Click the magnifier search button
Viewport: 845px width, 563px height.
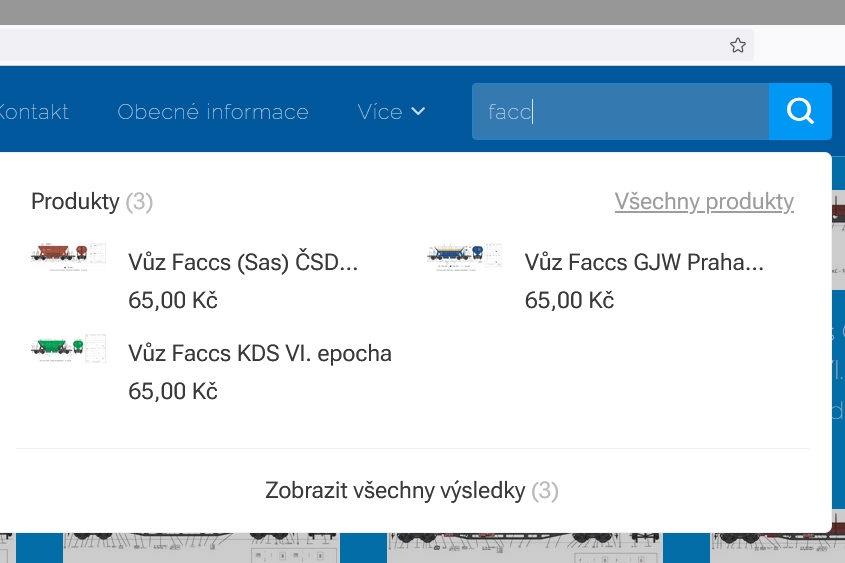800,111
